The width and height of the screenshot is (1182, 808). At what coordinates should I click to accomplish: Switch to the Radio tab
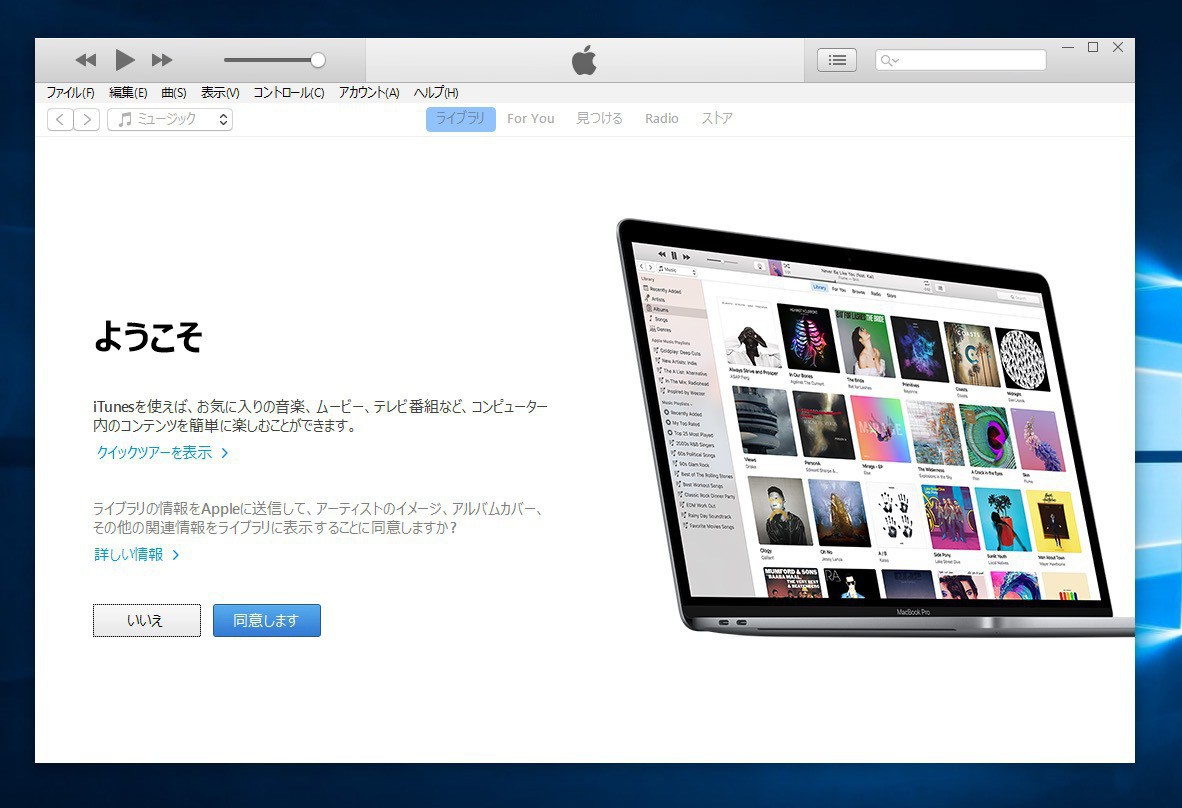(x=662, y=118)
